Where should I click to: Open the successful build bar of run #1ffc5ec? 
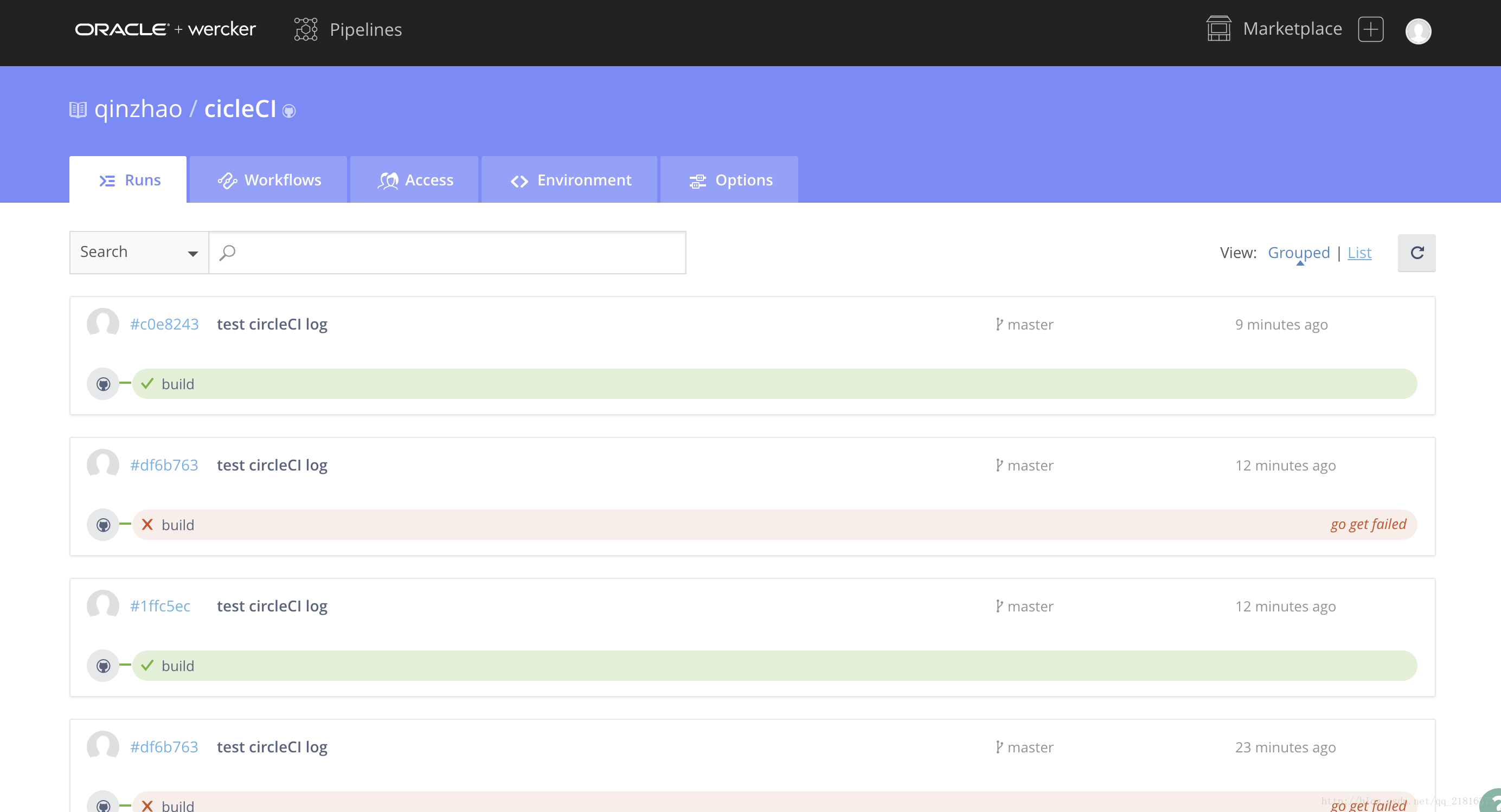pos(774,666)
